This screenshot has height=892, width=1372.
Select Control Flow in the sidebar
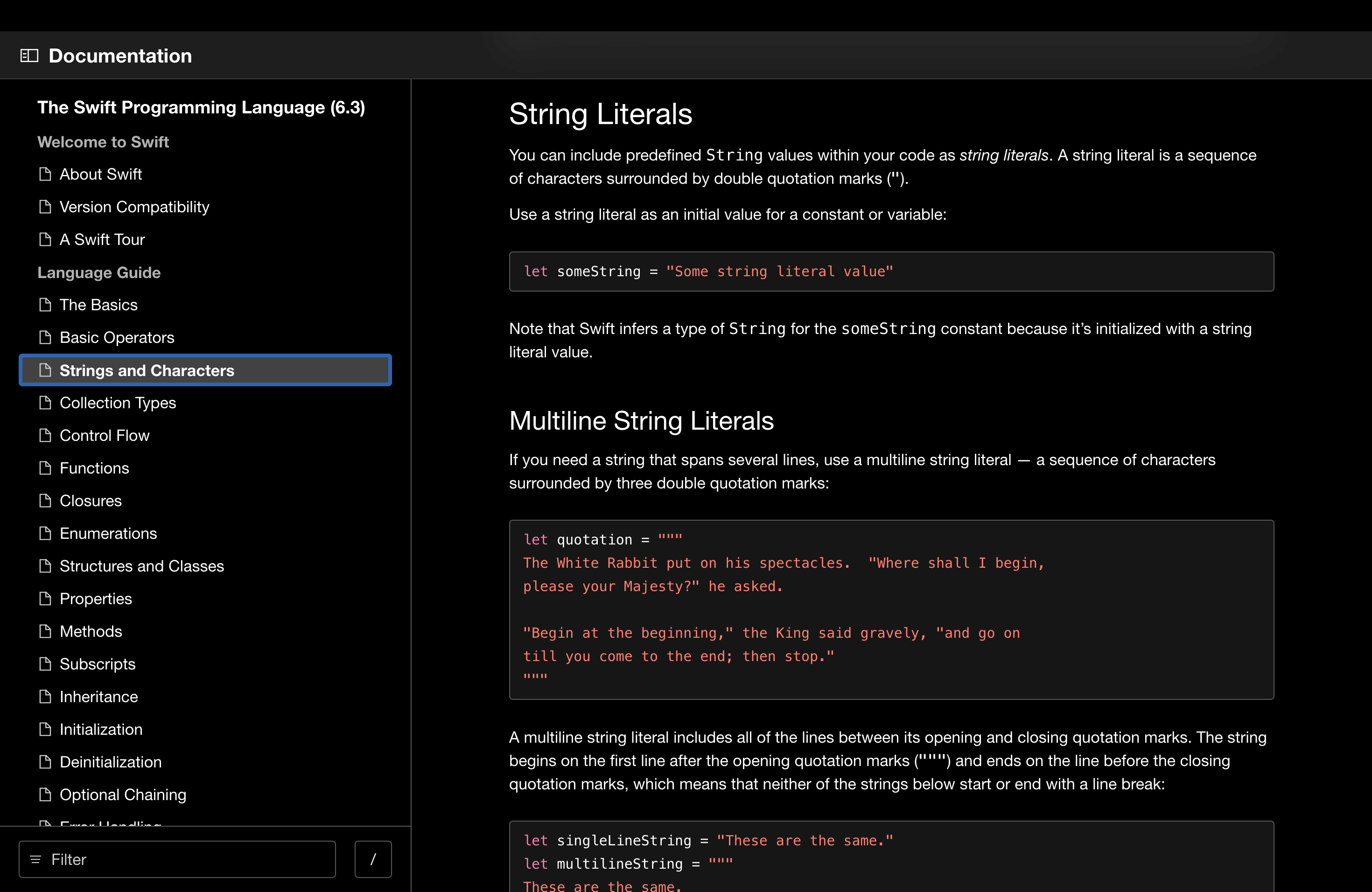pos(105,435)
